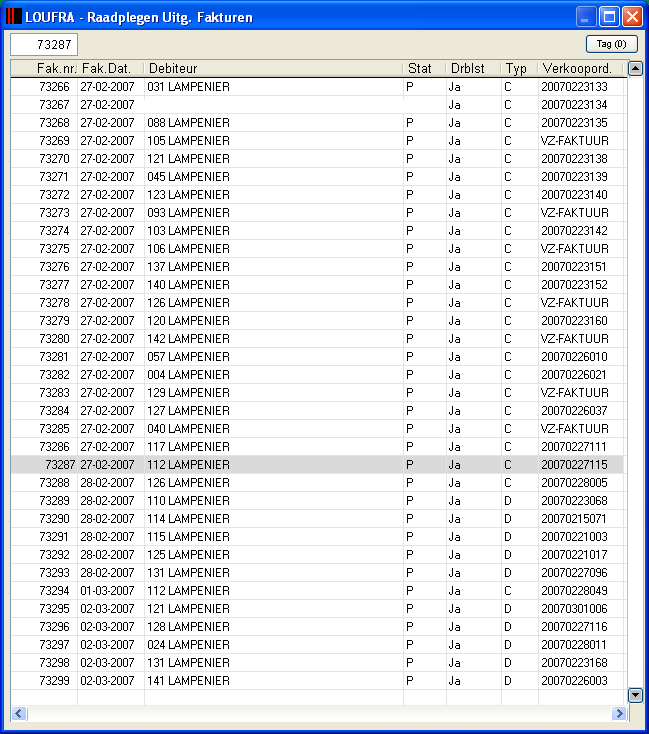649x734 pixels.
Task: Select invoice row 73266
Action: coord(317,87)
